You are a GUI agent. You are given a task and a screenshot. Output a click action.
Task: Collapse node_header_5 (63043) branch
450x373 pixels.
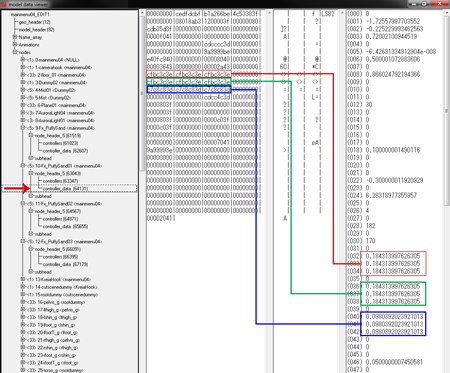point(31,173)
